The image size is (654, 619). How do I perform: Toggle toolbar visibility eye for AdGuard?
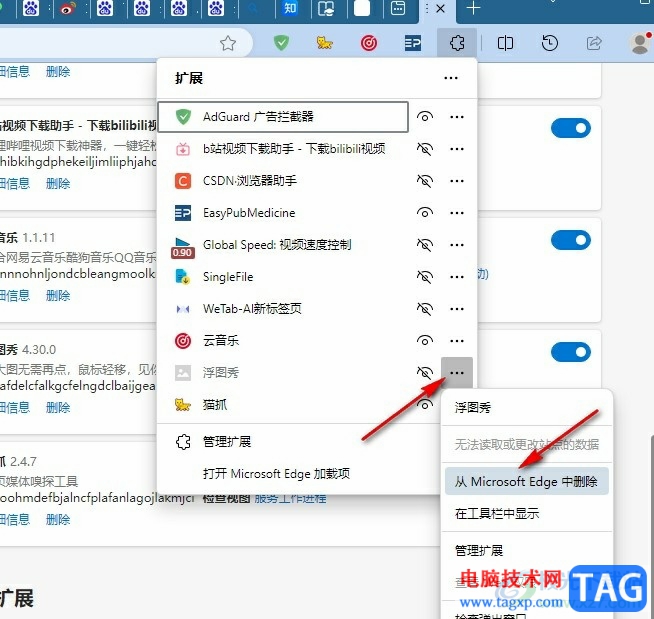(x=425, y=117)
